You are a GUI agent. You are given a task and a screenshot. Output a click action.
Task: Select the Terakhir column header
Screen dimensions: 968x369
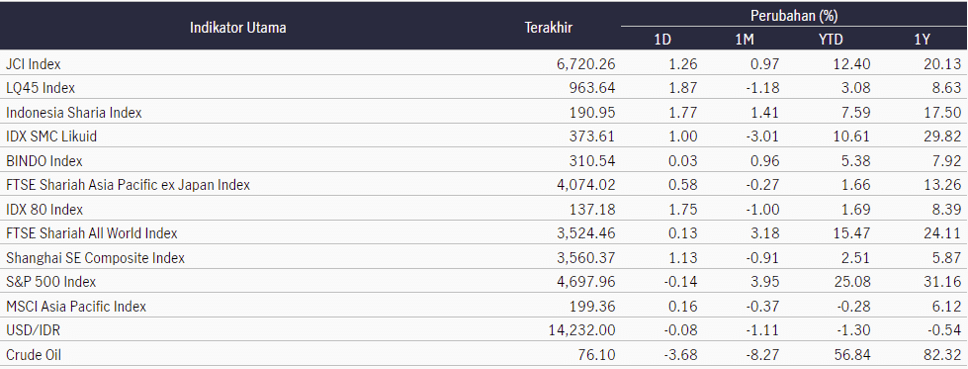[x=548, y=28]
